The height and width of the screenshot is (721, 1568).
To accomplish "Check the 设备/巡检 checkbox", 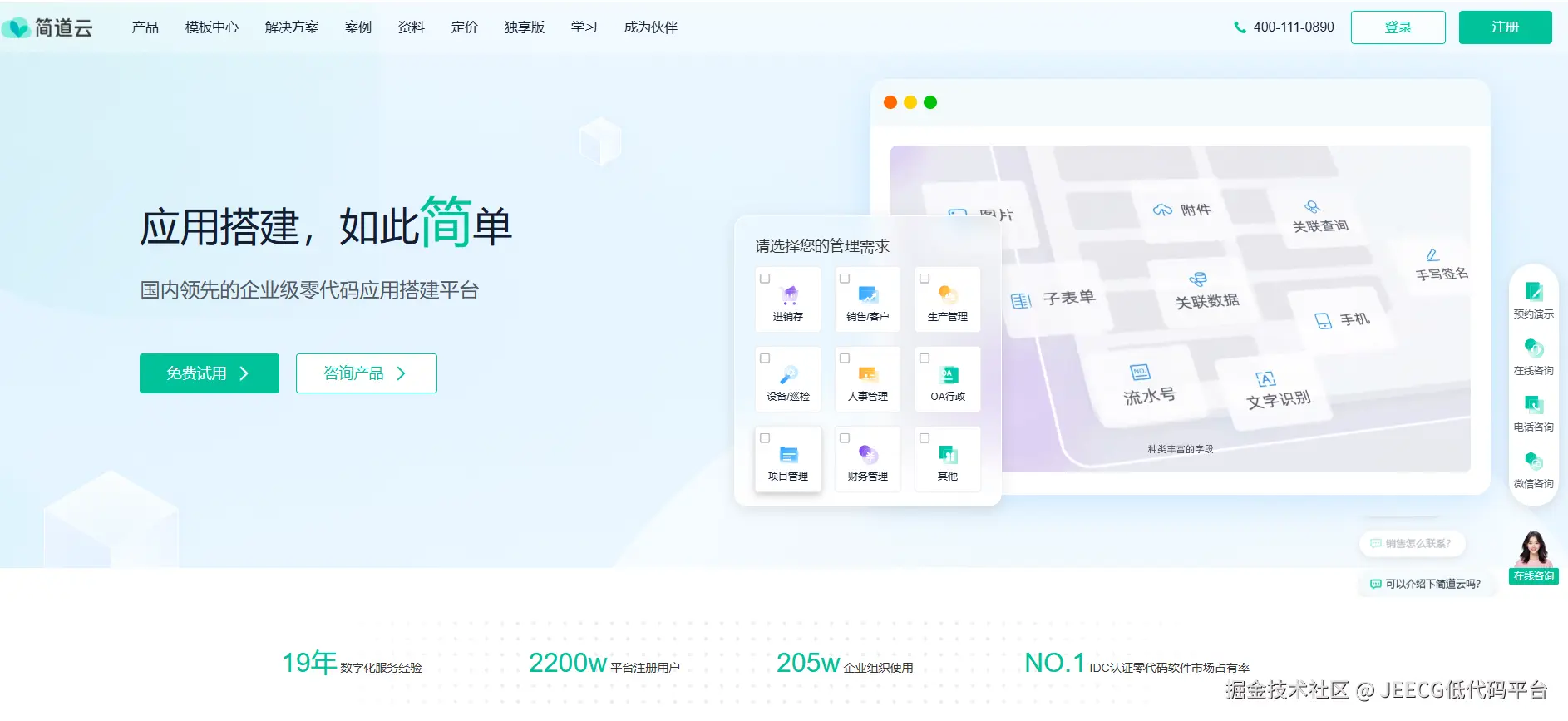I will [765, 358].
